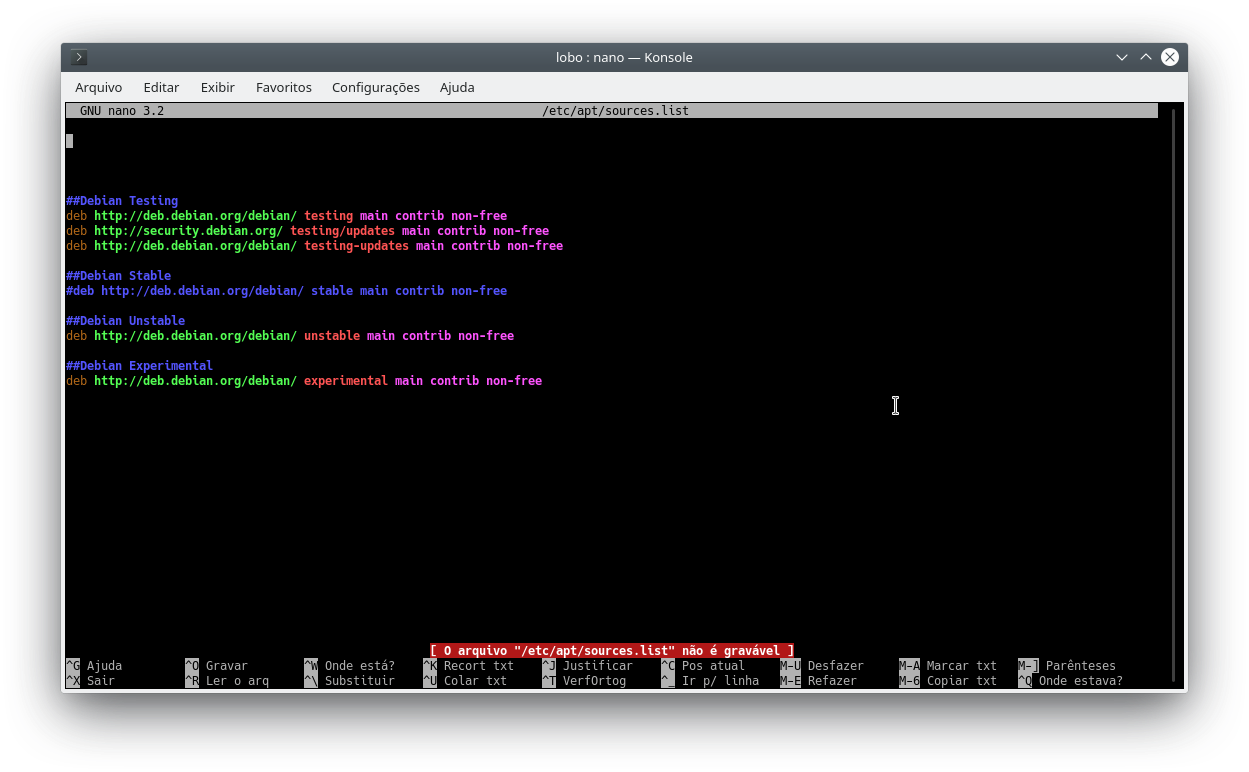Click '^K Recort txt' nano shortcut

point(468,666)
